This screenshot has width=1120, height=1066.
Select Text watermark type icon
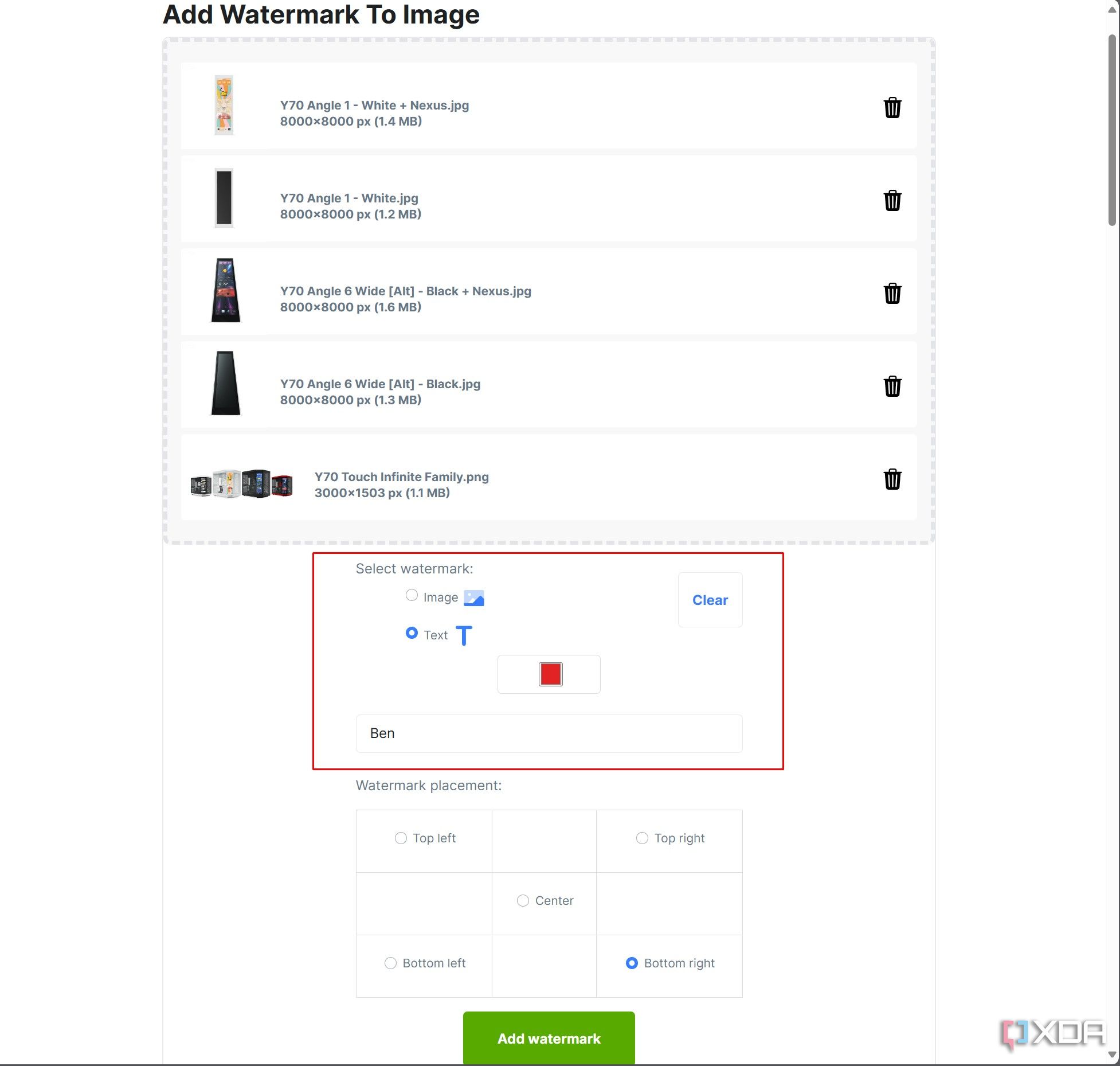pyautogui.click(x=464, y=634)
